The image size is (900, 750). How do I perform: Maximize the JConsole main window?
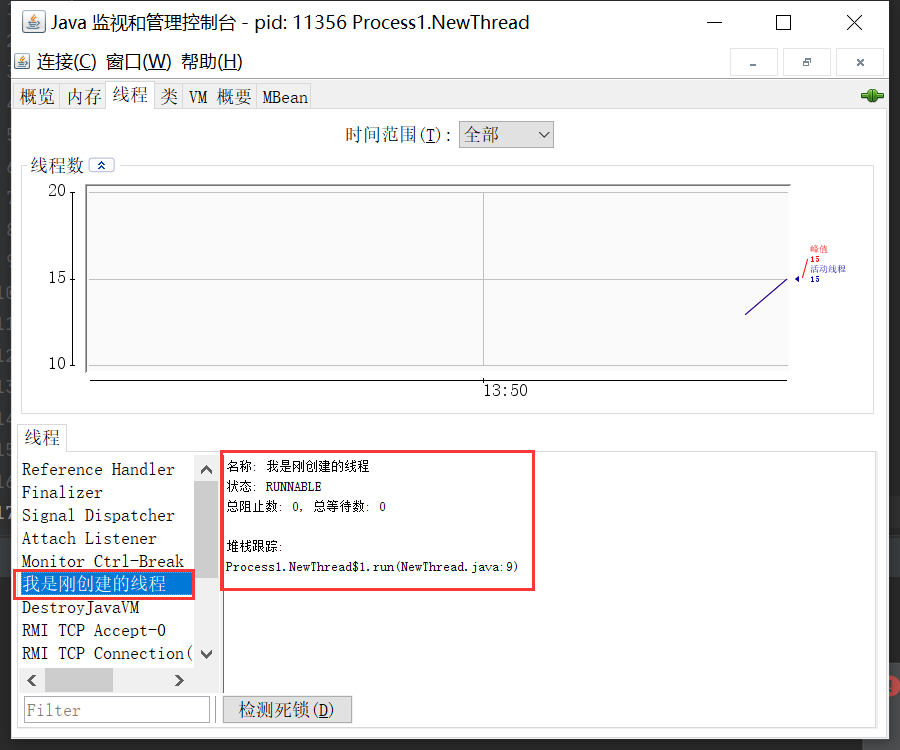pyautogui.click(x=783, y=22)
